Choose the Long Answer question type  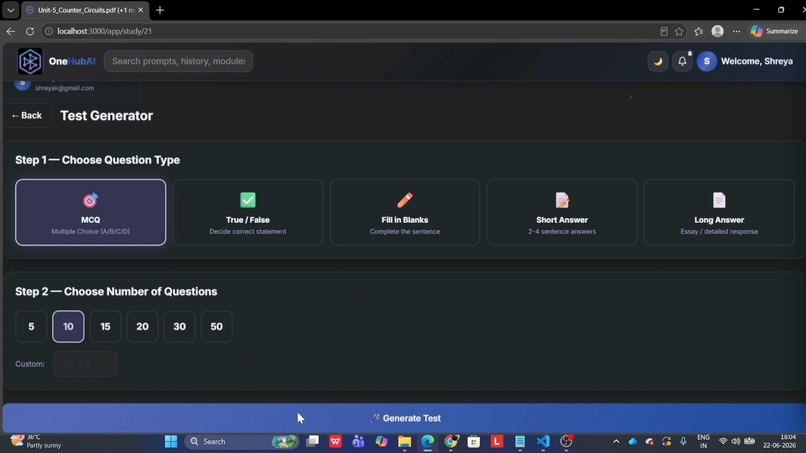click(x=719, y=212)
